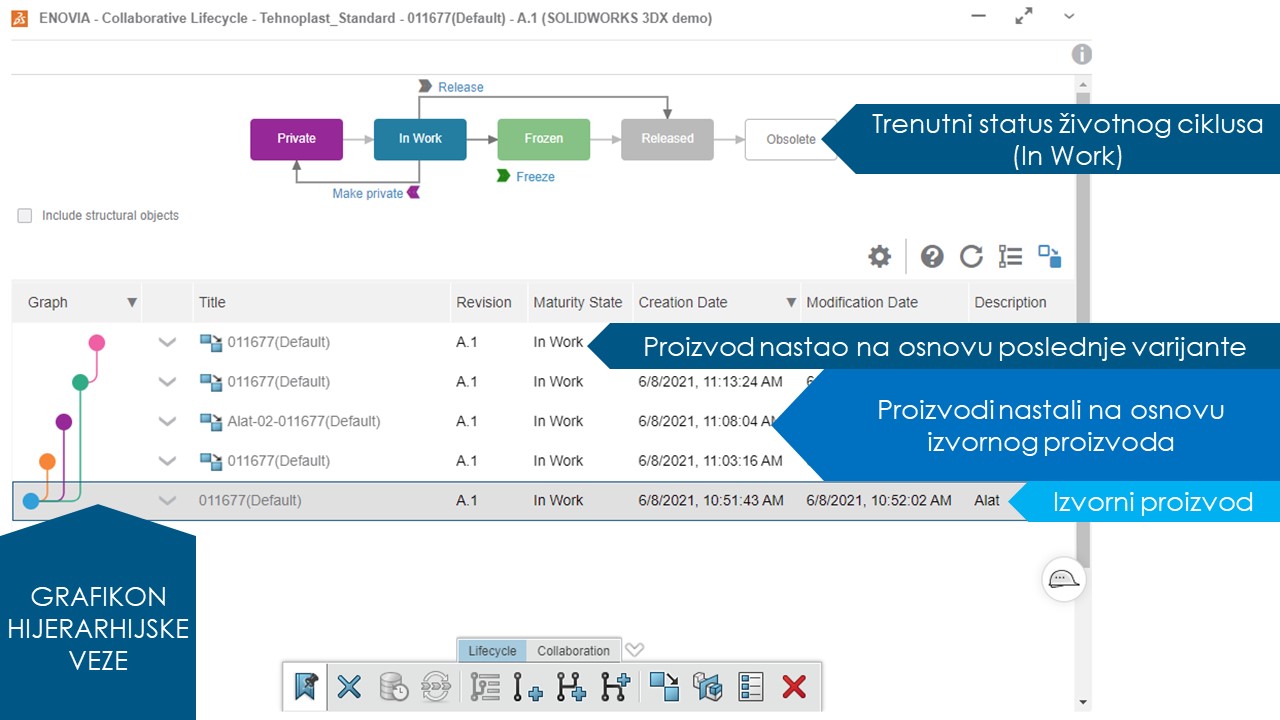This screenshot has height=720, width=1280.
Task: Click the help question mark icon
Action: [x=932, y=256]
